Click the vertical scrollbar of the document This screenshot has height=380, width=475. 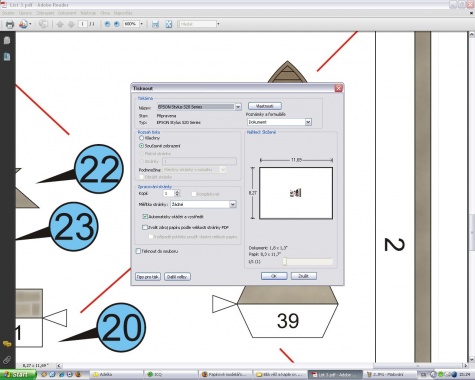472,232
